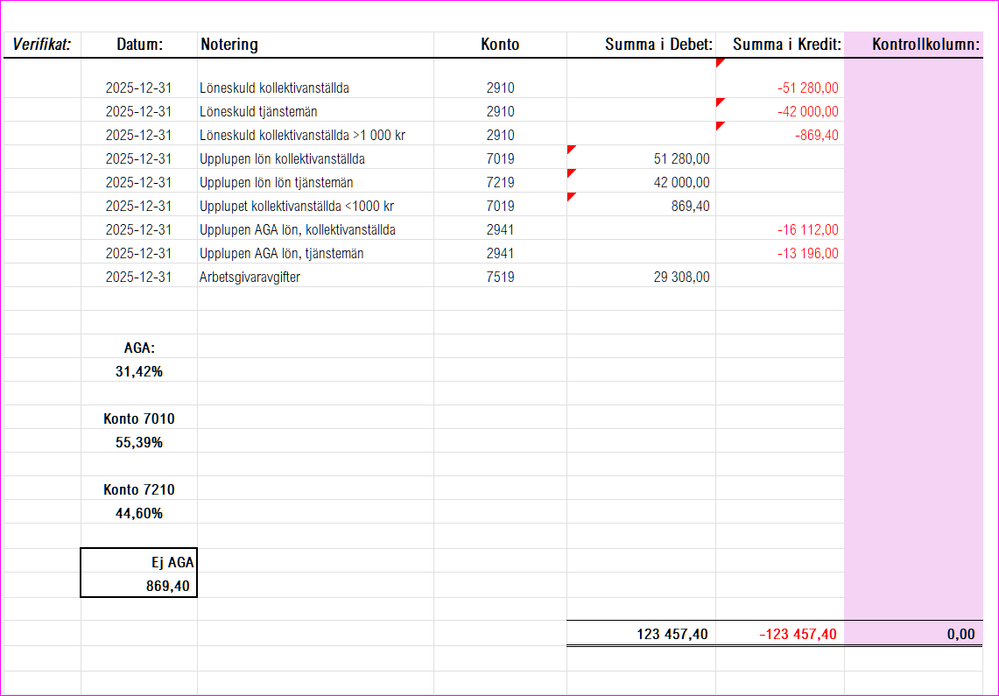Click comment marker on Löneskuld tjänstemän credit cell
The image size is (999, 696).
(720, 102)
